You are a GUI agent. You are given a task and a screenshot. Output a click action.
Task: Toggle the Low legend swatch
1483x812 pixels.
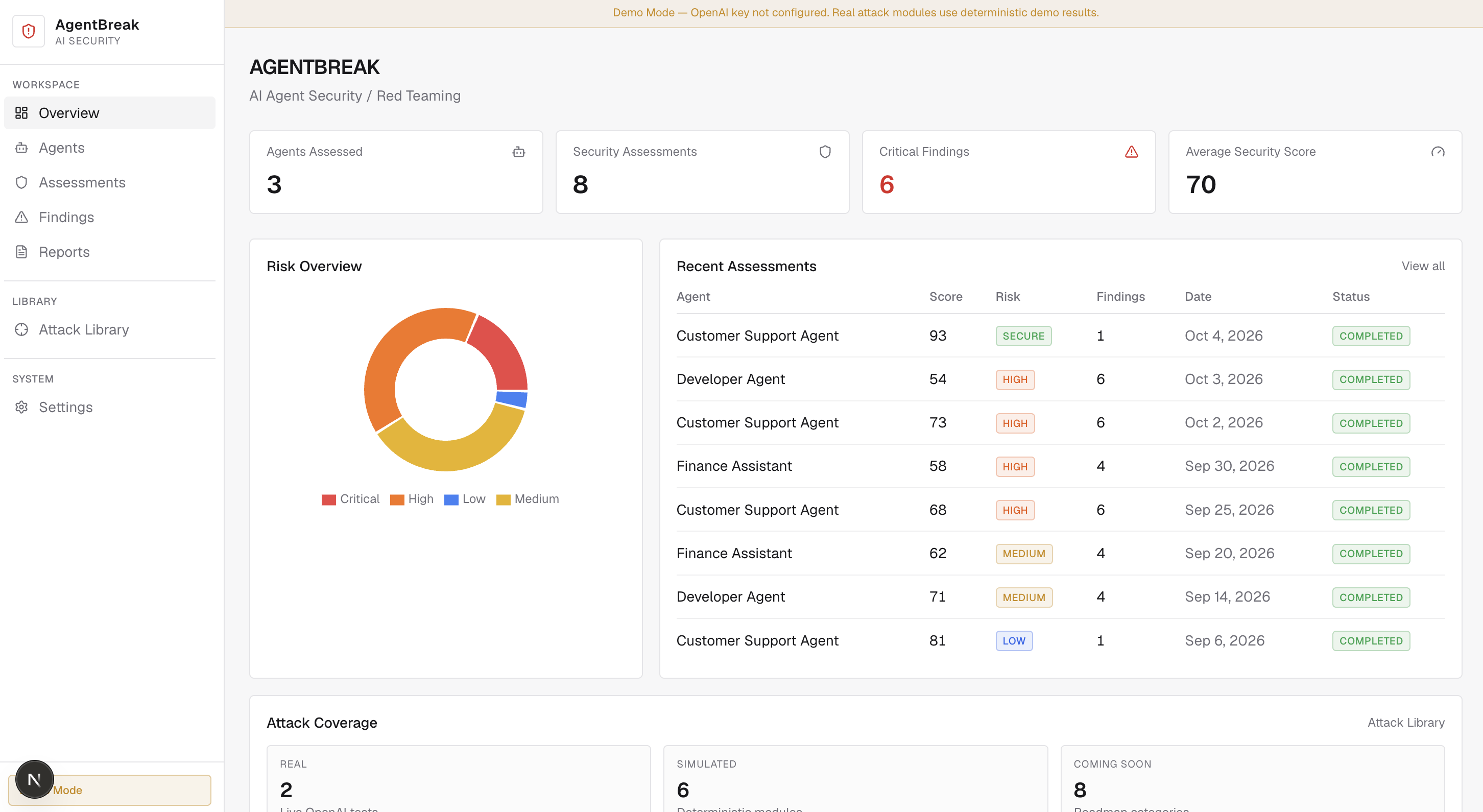pyautogui.click(x=451, y=499)
